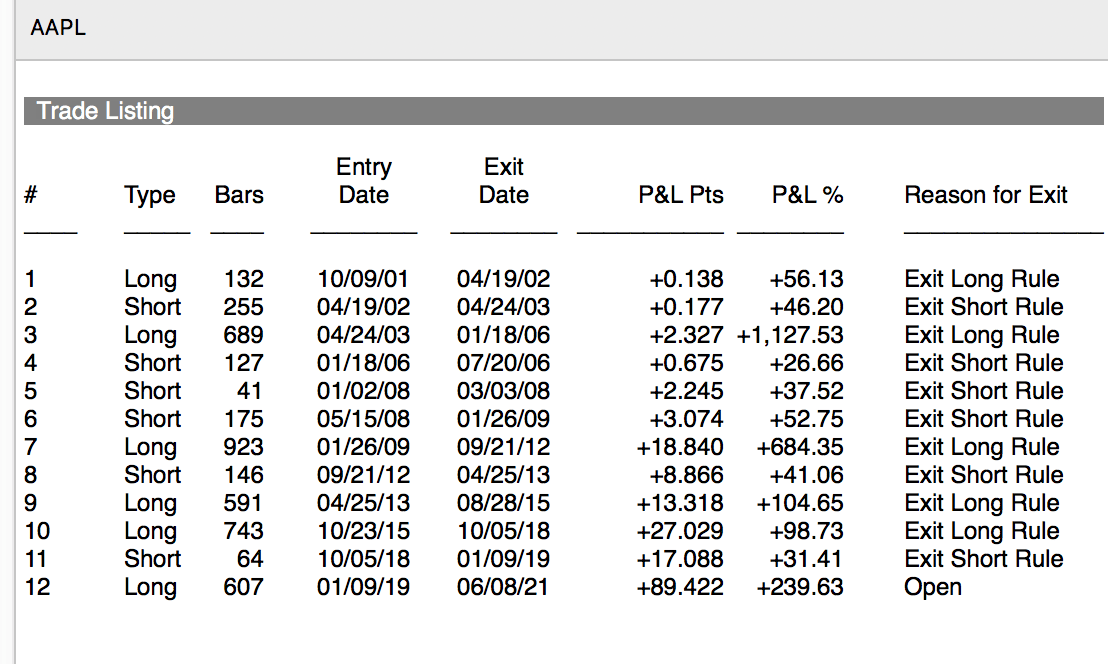Click entry date 10/09/01 in trade 1

point(363,279)
